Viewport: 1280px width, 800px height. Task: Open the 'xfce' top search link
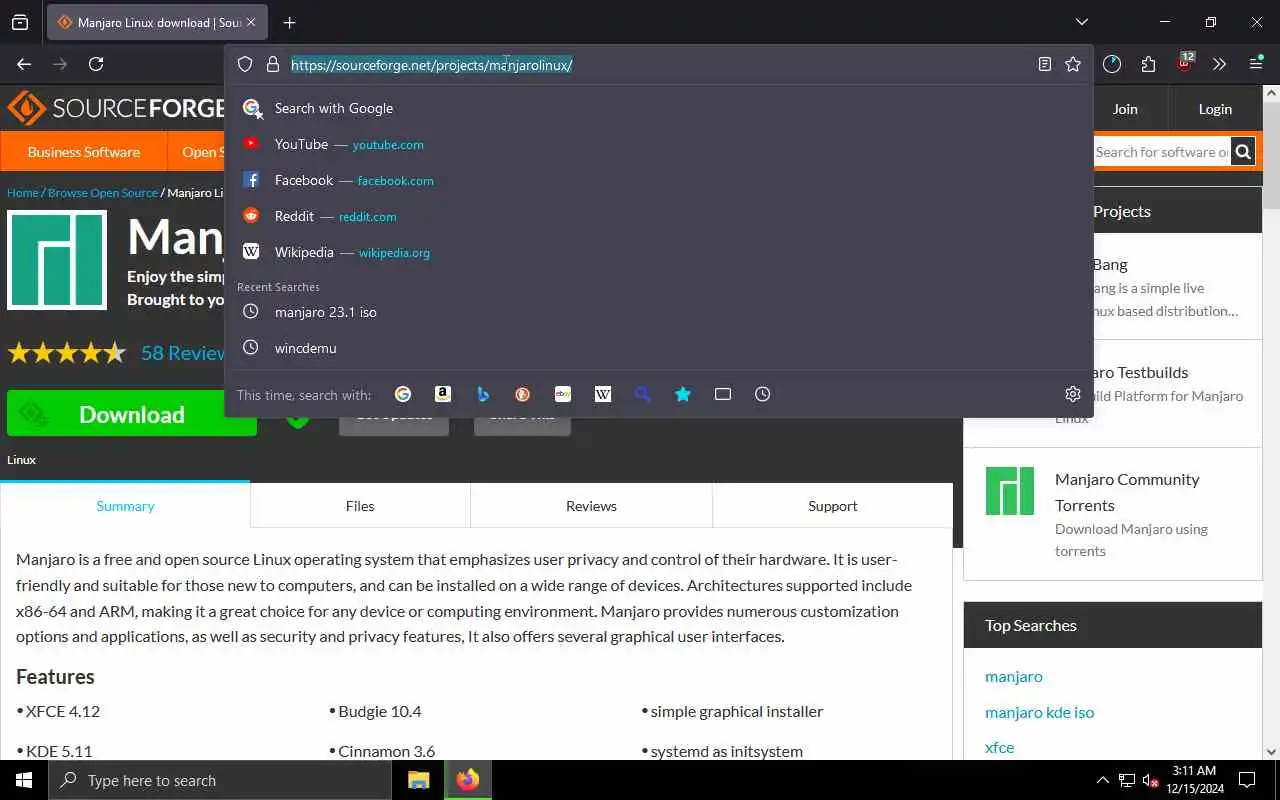(x=999, y=747)
